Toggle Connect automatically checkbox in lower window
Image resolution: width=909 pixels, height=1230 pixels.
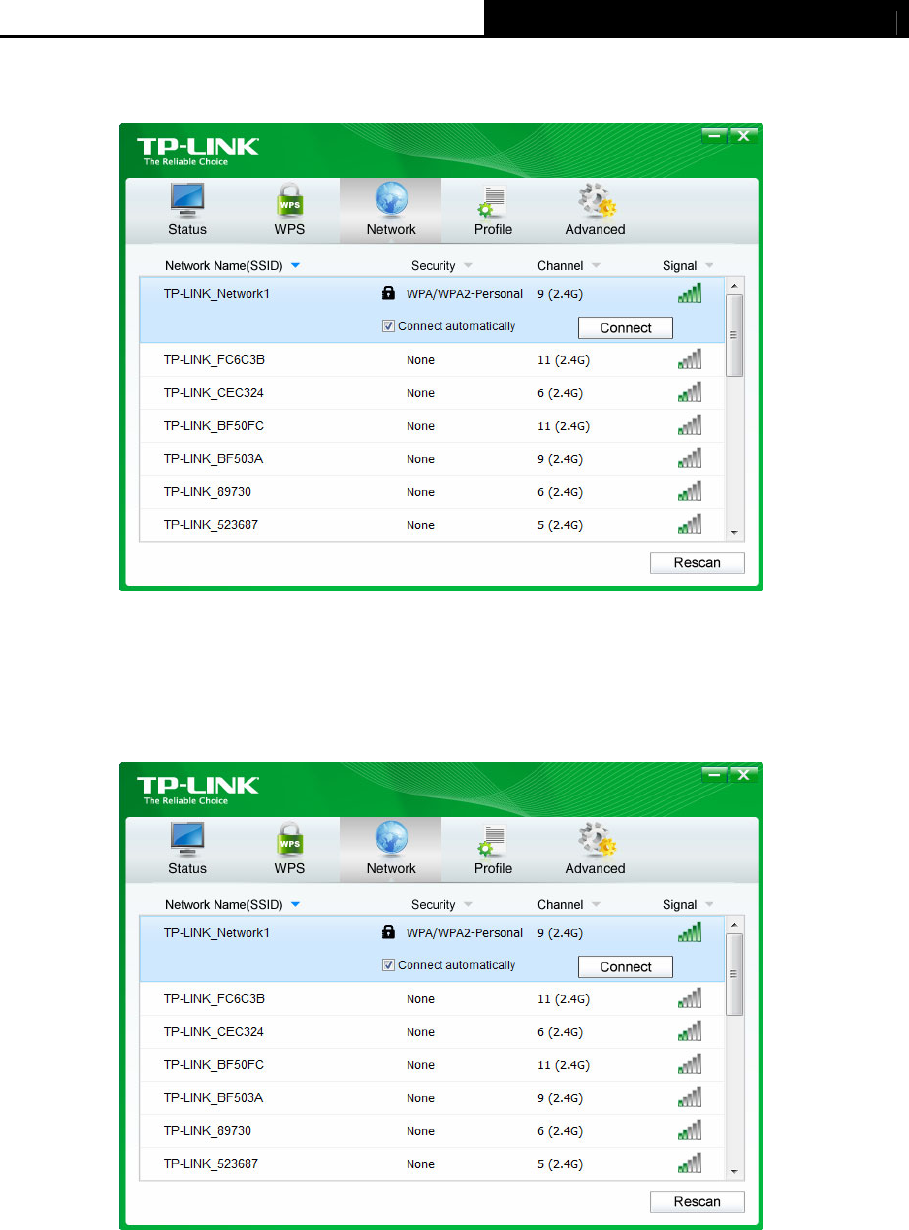389,965
